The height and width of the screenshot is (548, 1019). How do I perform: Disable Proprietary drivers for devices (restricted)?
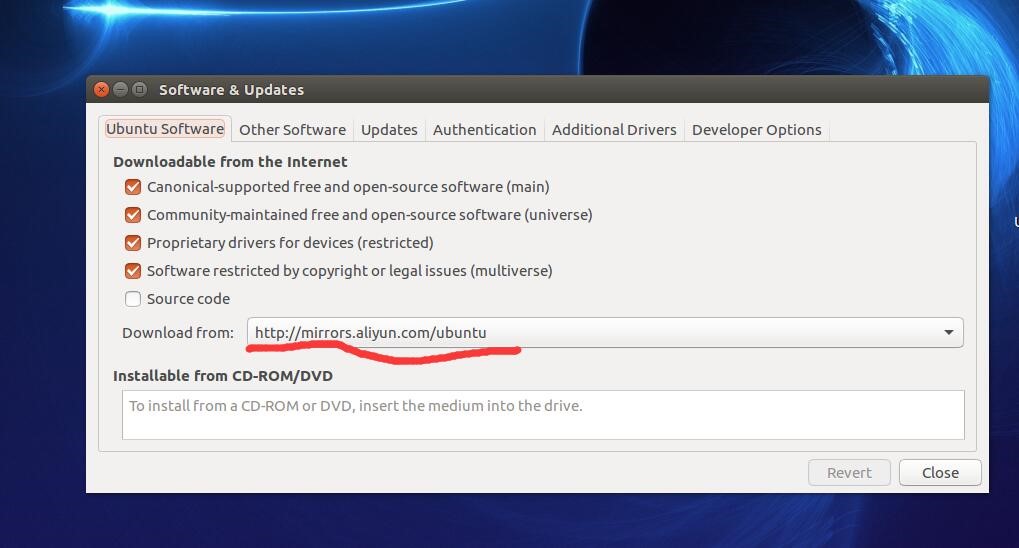click(x=133, y=243)
